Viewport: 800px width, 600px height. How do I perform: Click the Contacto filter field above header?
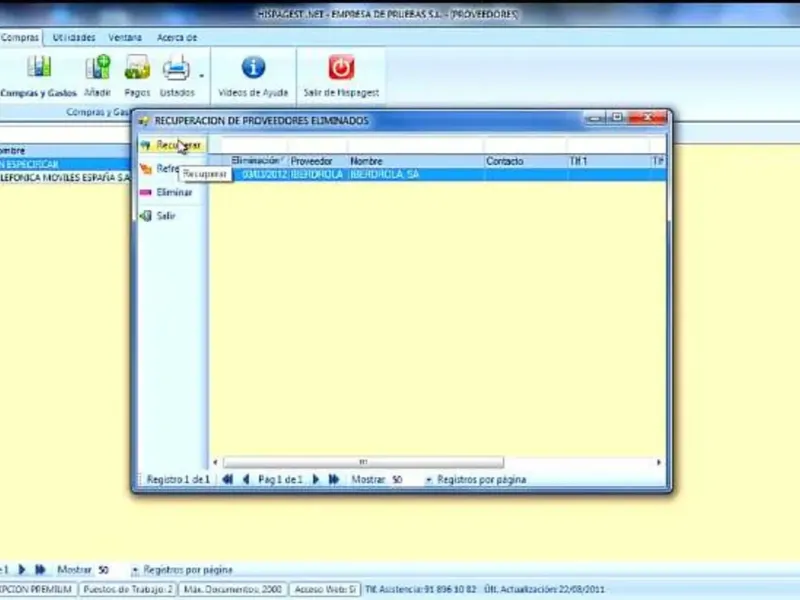pyautogui.click(x=525, y=146)
